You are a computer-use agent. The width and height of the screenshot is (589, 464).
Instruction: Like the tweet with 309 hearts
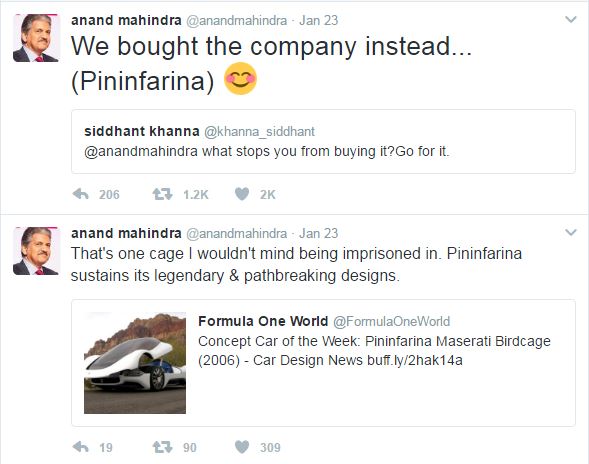[x=242, y=447]
